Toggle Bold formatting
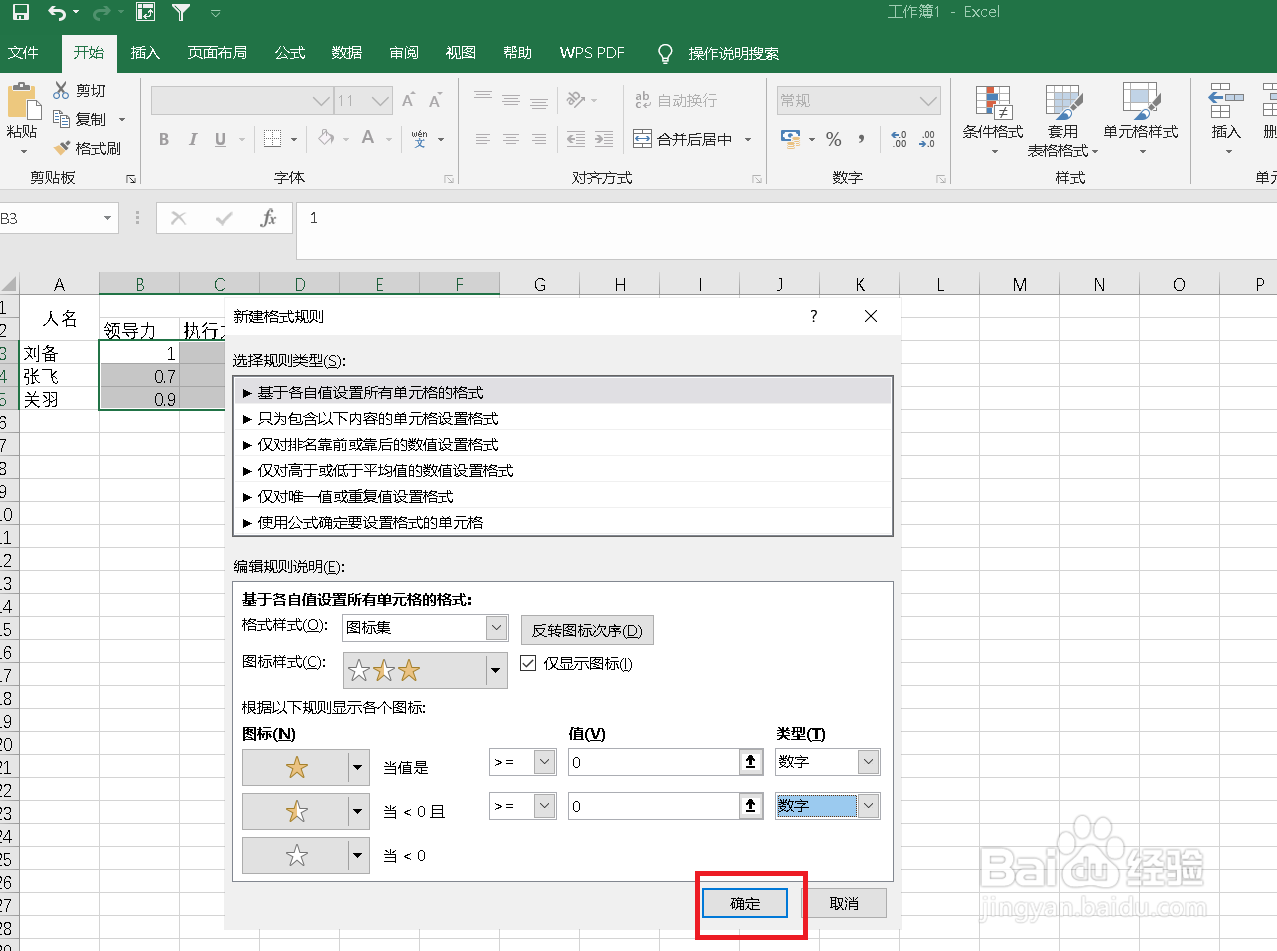Screen dimensions: 1277x951 [163, 139]
